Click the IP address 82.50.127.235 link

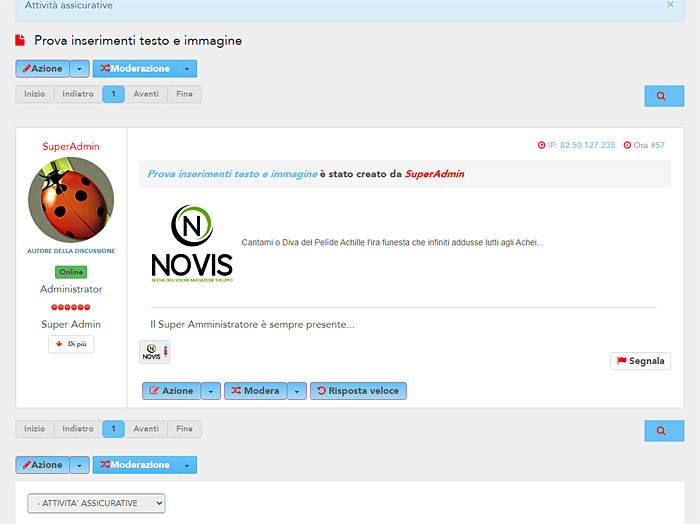[581, 145]
